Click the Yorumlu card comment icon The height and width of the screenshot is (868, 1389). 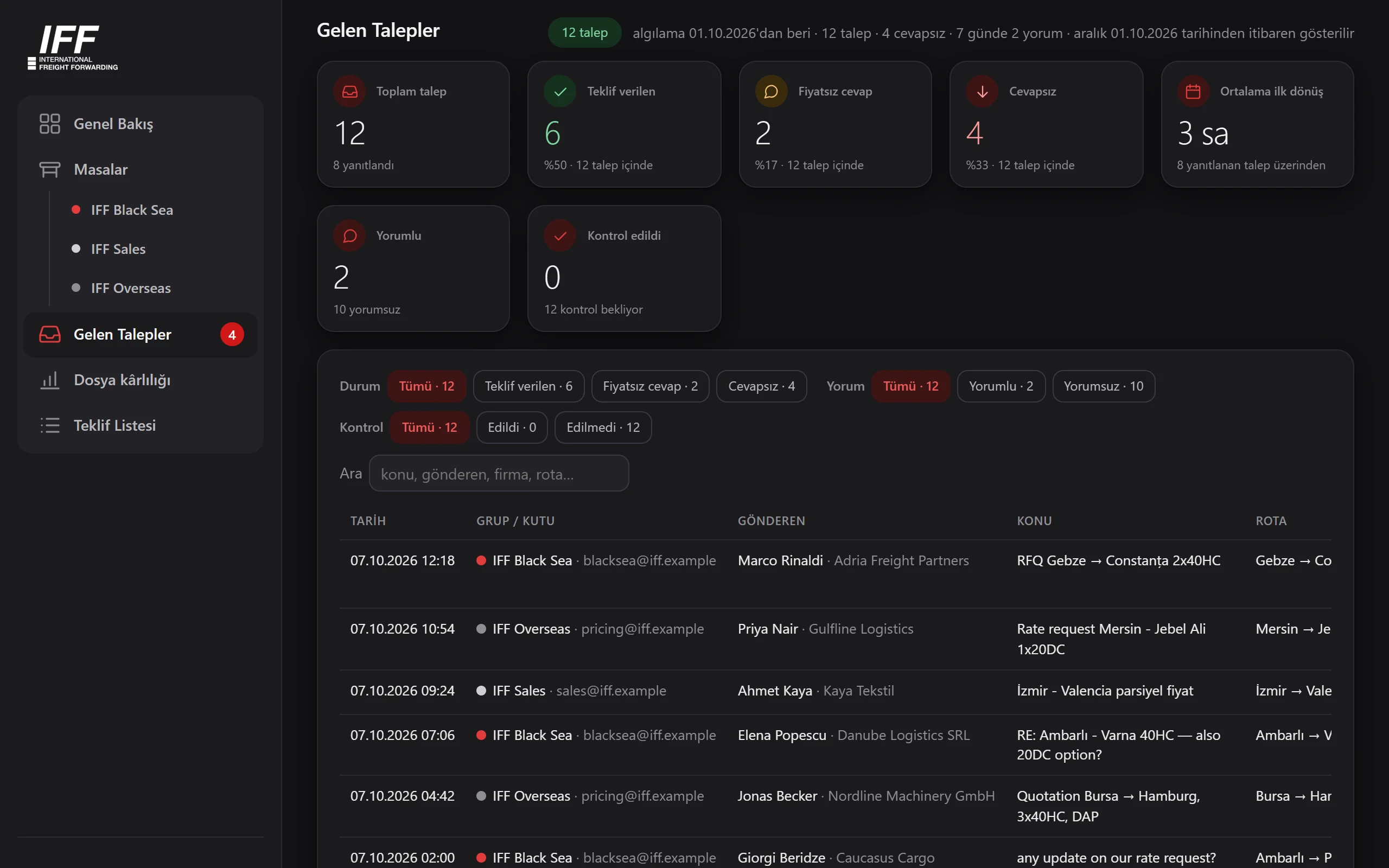[349, 235]
